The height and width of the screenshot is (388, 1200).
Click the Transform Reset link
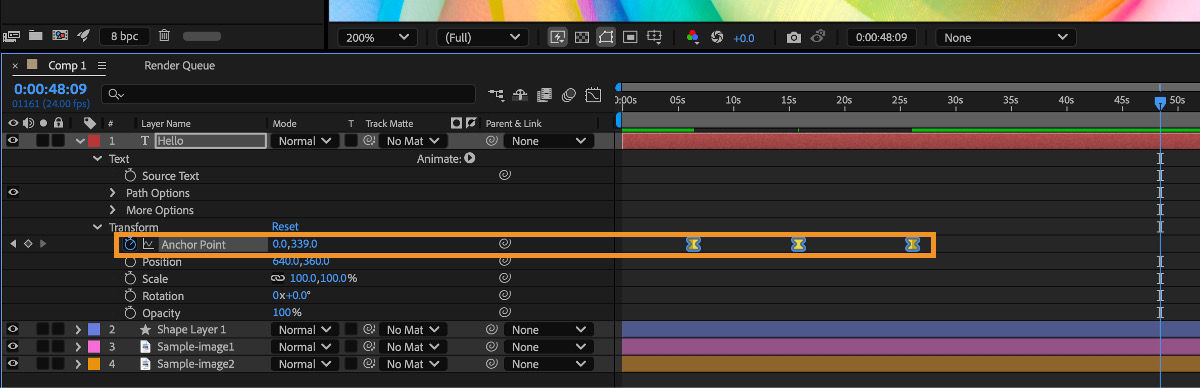click(x=285, y=227)
